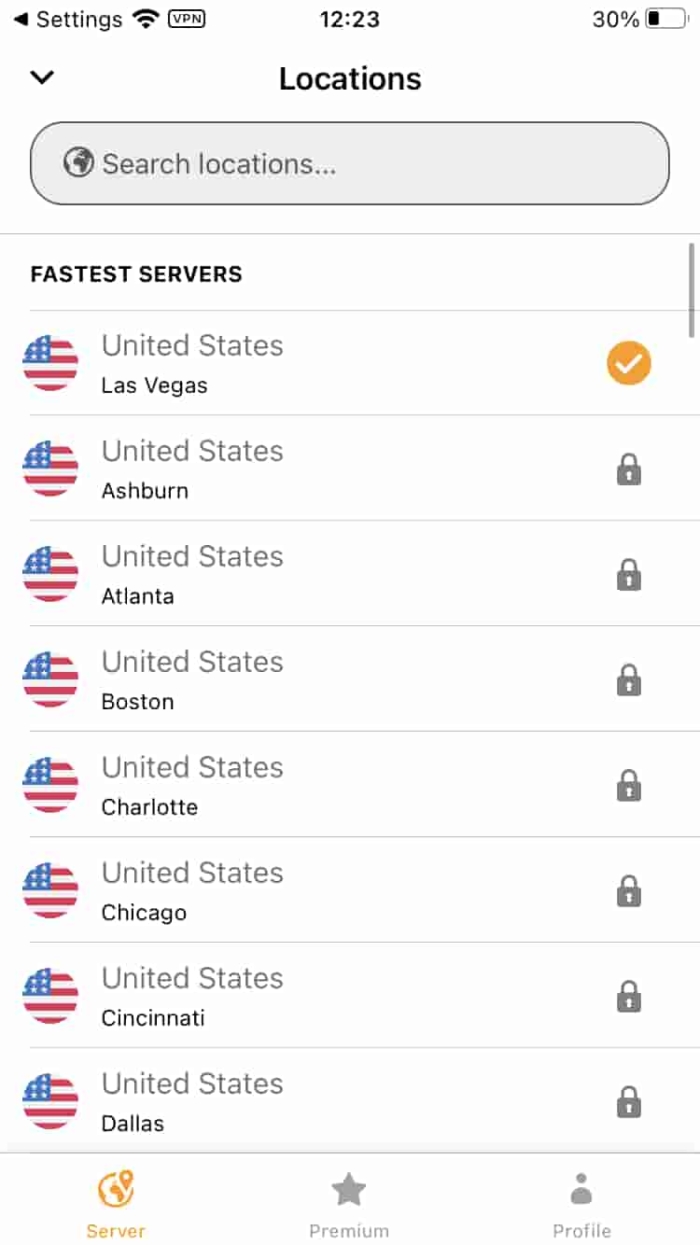Screen dimensions: 700x1245
Task: Switch to the Premium tab
Action: click(x=348, y=1200)
